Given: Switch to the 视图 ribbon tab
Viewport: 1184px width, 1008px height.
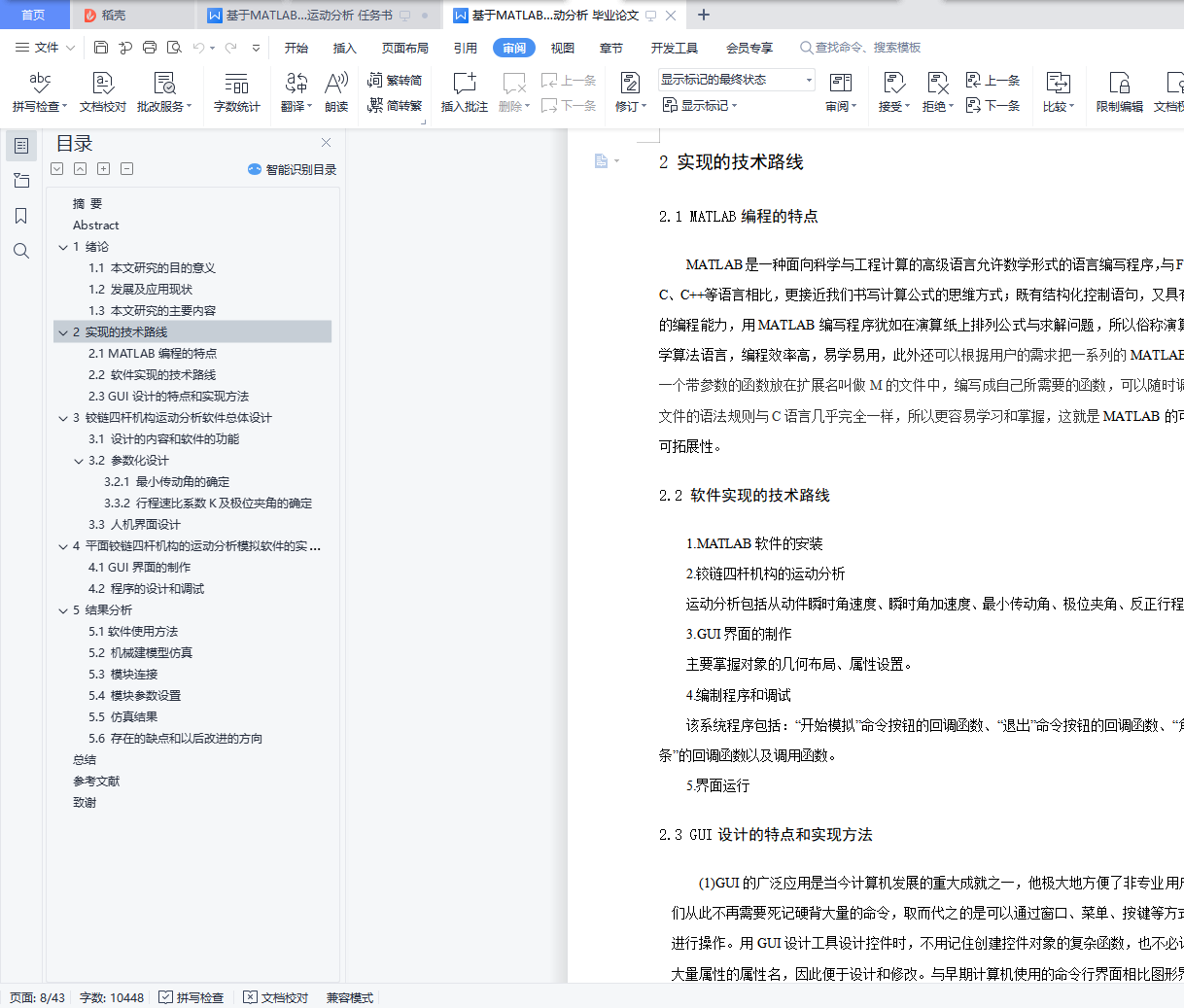Looking at the screenshot, I should click(x=563, y=48).
